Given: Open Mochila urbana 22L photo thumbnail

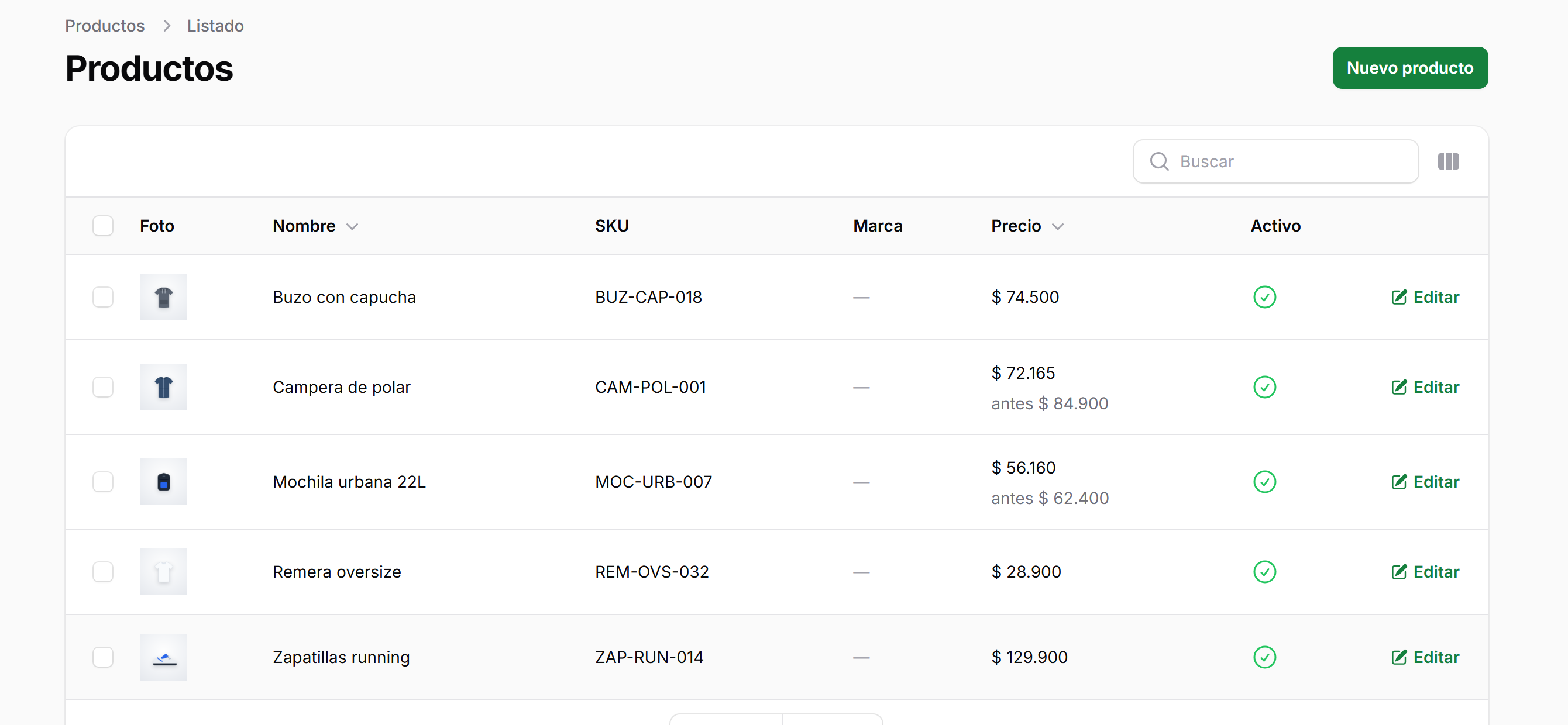Looking at the screenshot, I should click(163, 482).
